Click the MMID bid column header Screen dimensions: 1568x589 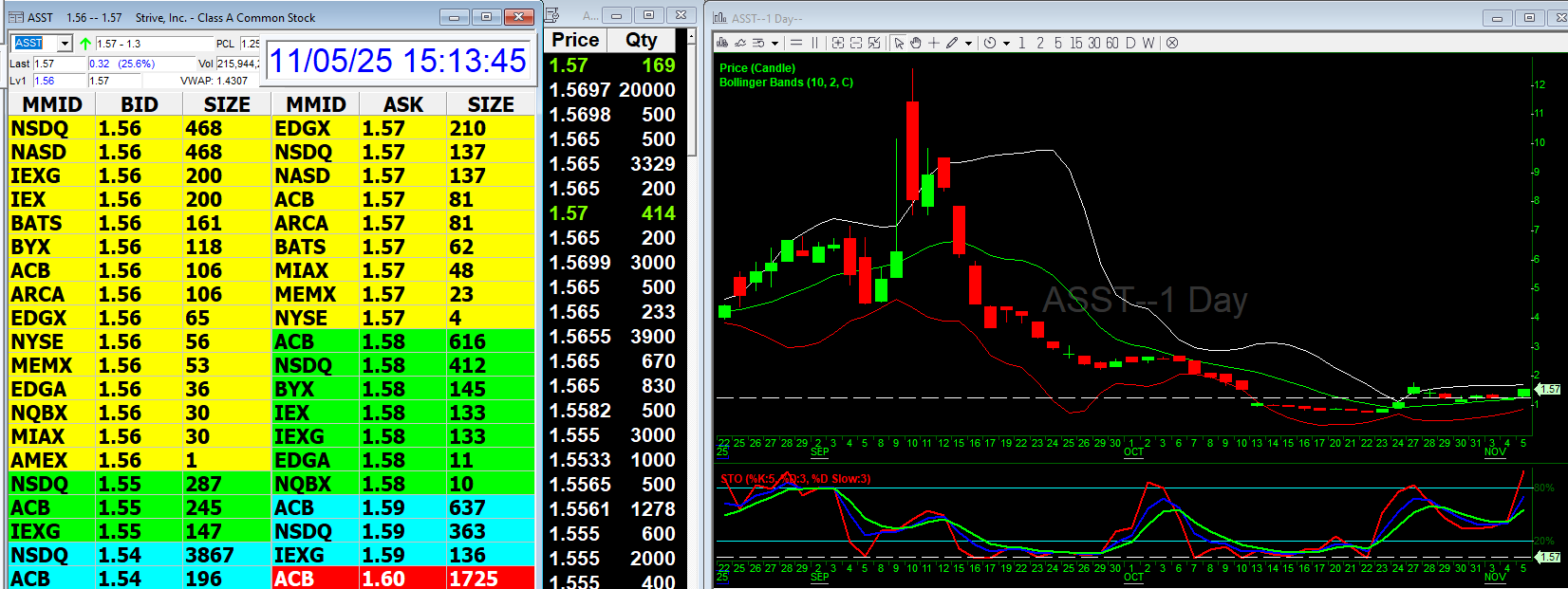click(52, 104)
